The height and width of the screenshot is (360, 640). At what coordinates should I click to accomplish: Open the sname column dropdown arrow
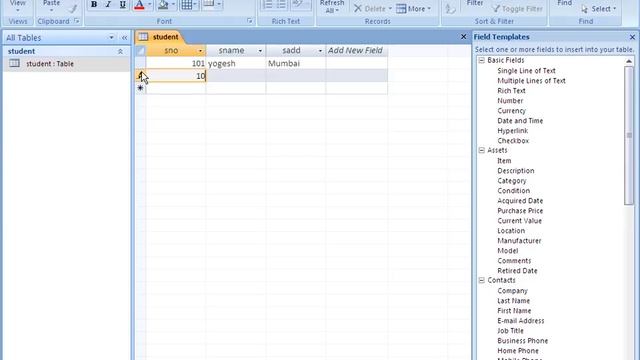260,51
